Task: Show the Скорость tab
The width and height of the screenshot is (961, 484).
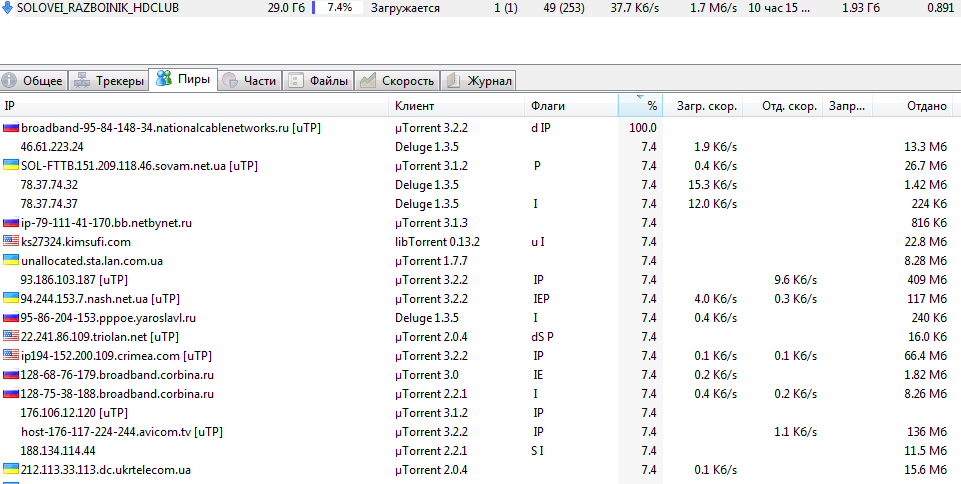Action: (398, 80)
